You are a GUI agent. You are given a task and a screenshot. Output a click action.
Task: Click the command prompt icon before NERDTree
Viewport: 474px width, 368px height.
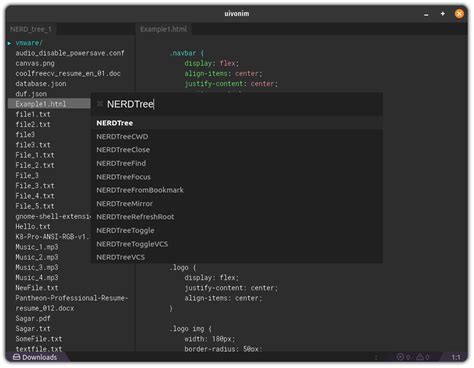100,104
